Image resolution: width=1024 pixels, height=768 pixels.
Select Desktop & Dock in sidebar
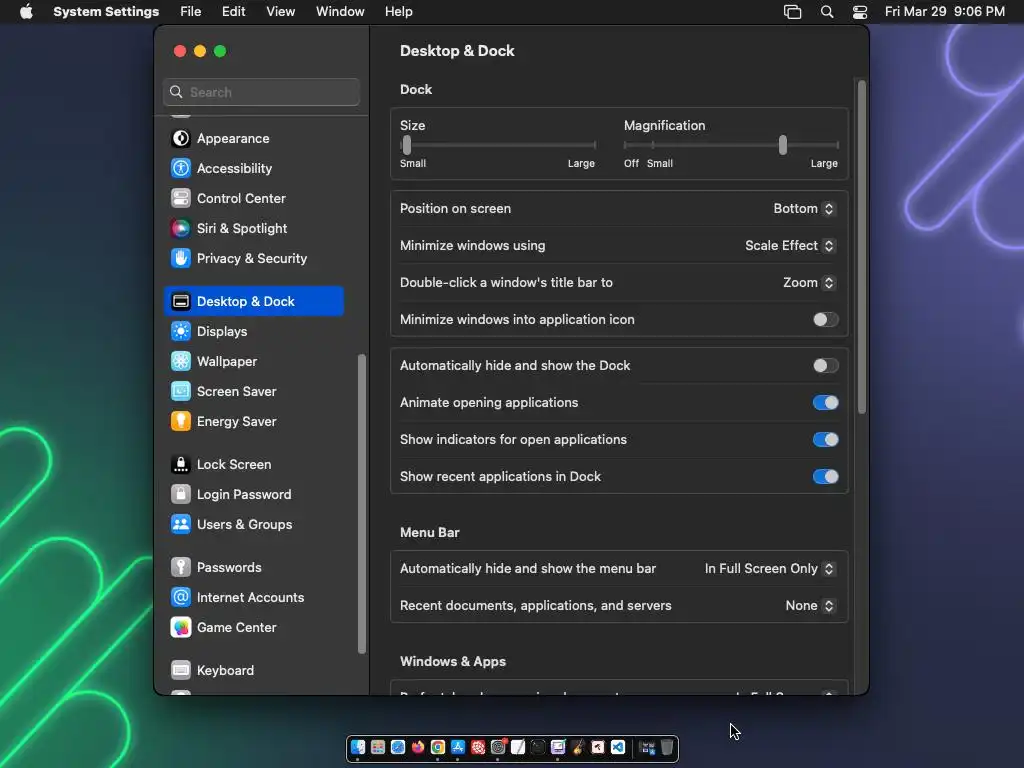tap(253, 302)
